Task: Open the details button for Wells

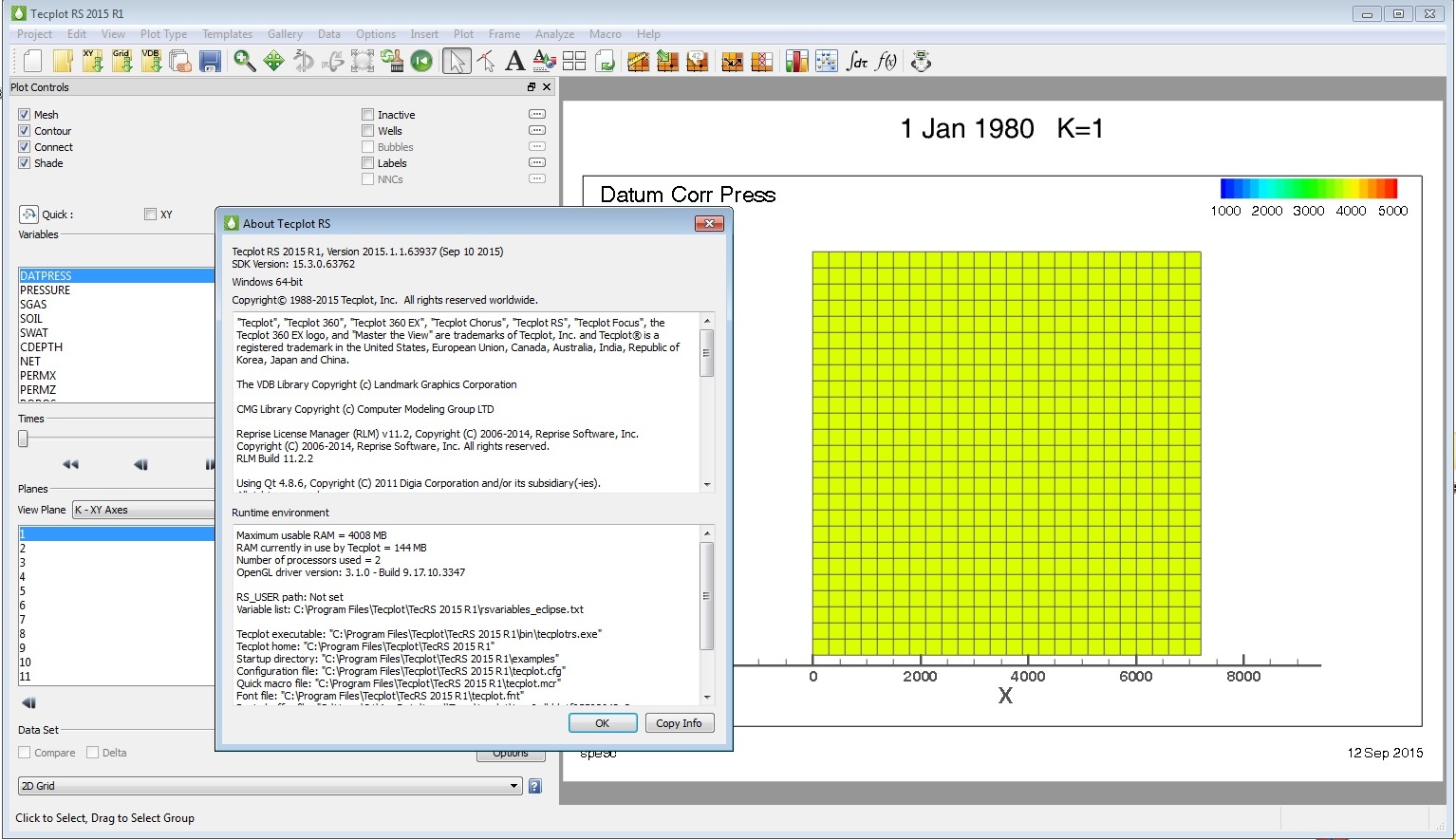Action: click(537, 130)
